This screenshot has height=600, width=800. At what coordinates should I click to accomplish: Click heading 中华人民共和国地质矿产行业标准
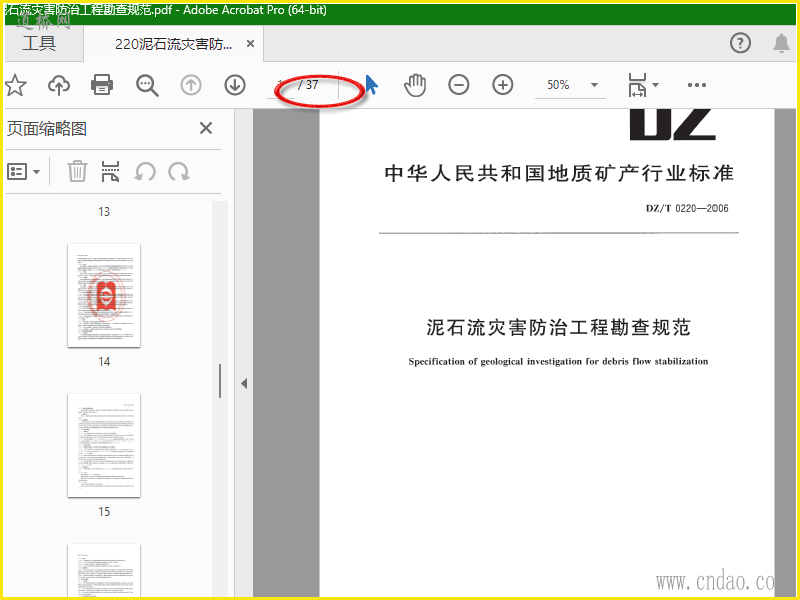(559, 173)
